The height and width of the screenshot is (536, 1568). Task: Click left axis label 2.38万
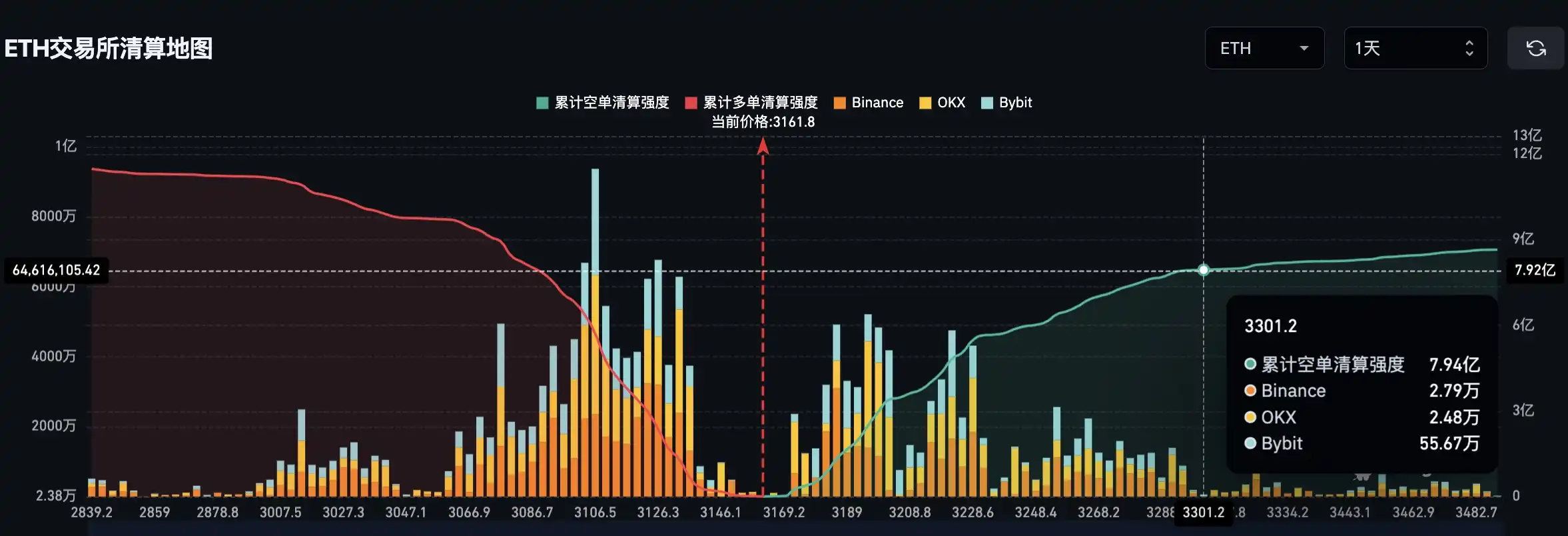pyautogui.click(x=56, y=495)
